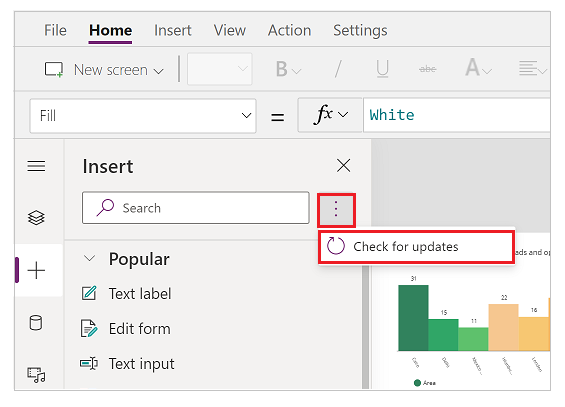
Task: Toggle Underline formatting button
Action: point(382,69)
